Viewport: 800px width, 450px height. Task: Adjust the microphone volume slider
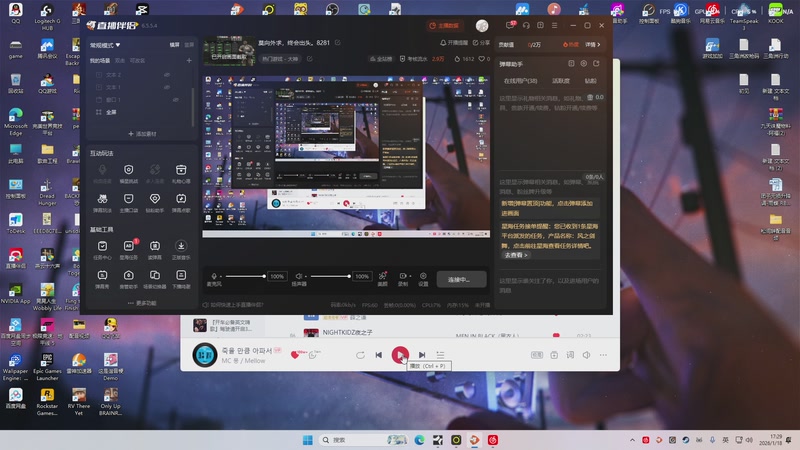(x=245, y=276)
